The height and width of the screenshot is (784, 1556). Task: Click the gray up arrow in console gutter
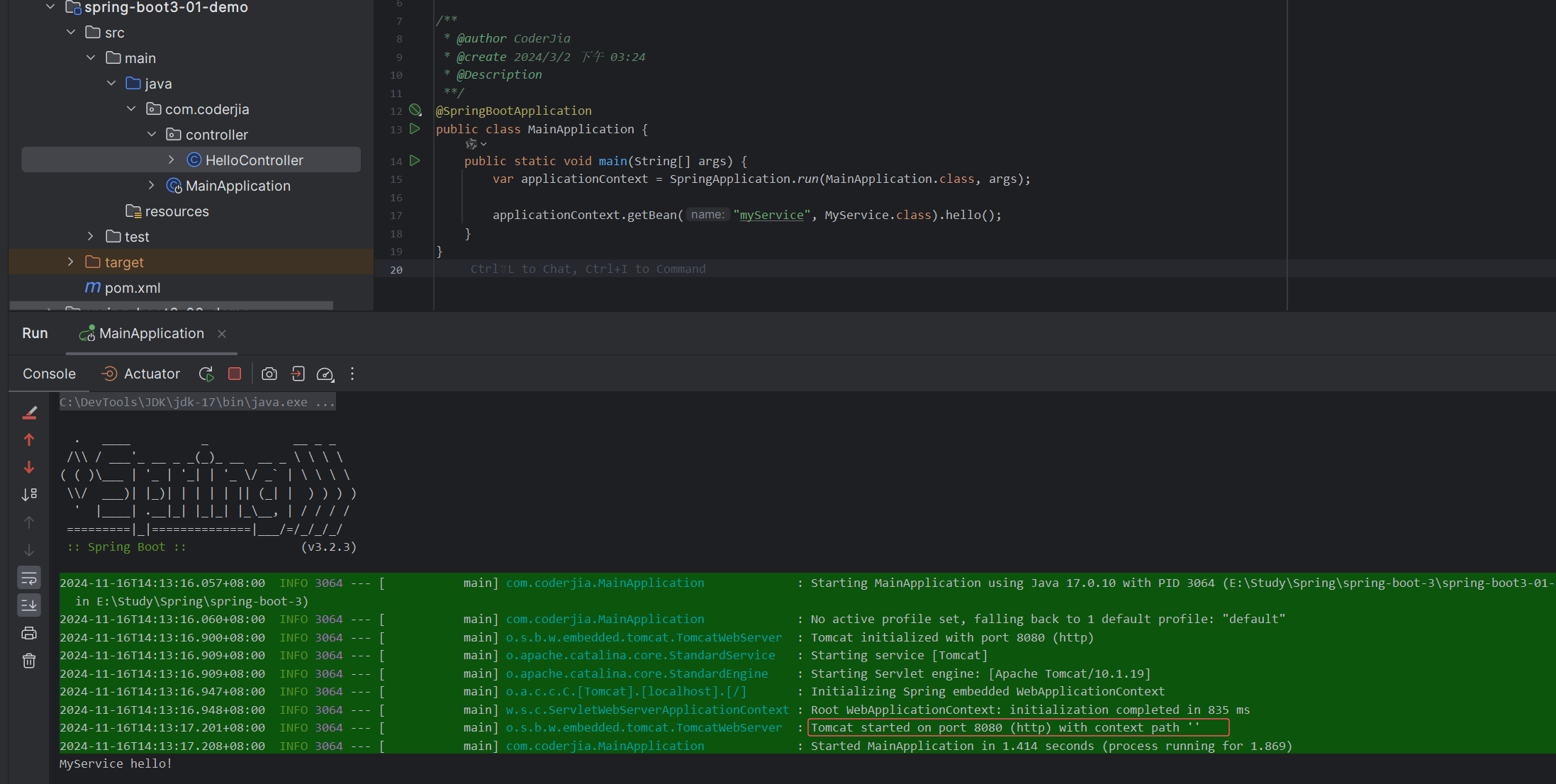point(29,522)
